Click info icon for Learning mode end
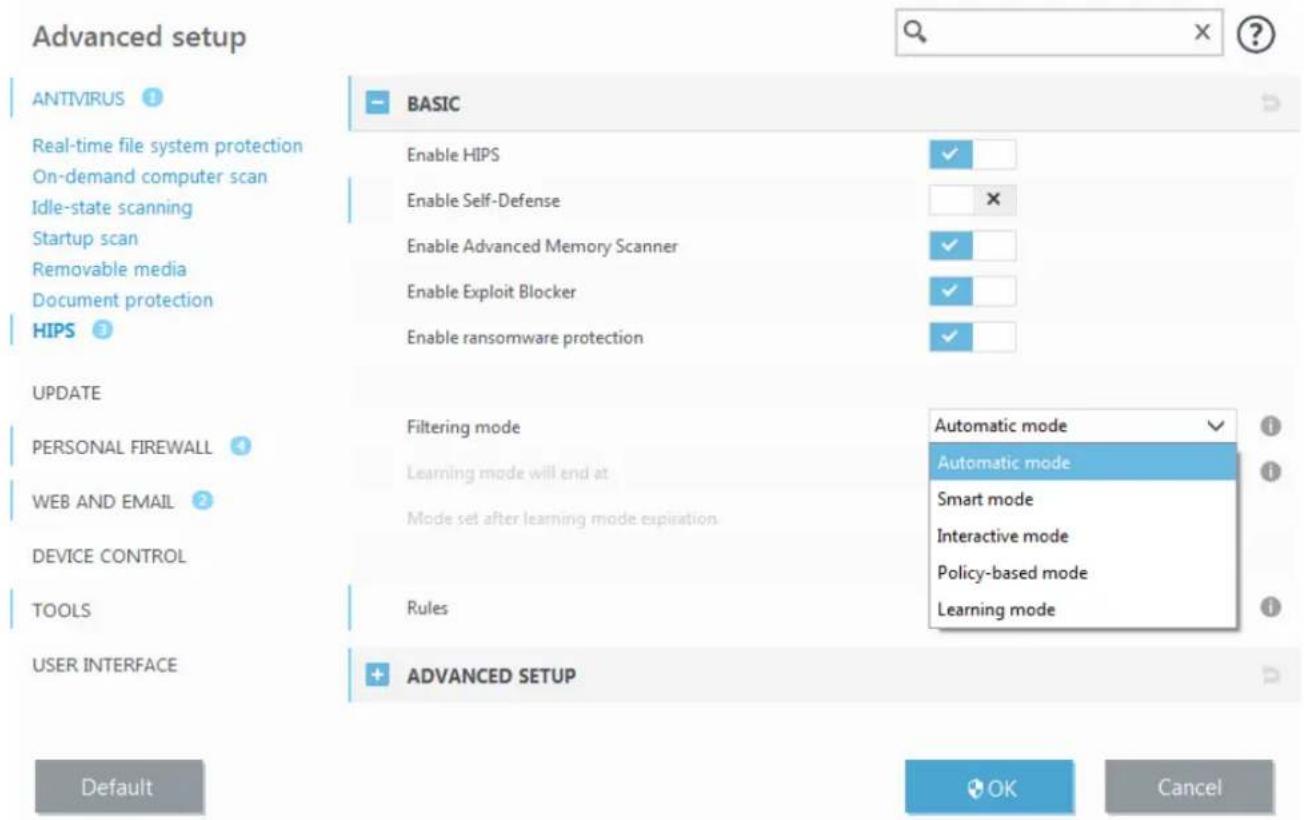1304x820 pixels. 1270,471
